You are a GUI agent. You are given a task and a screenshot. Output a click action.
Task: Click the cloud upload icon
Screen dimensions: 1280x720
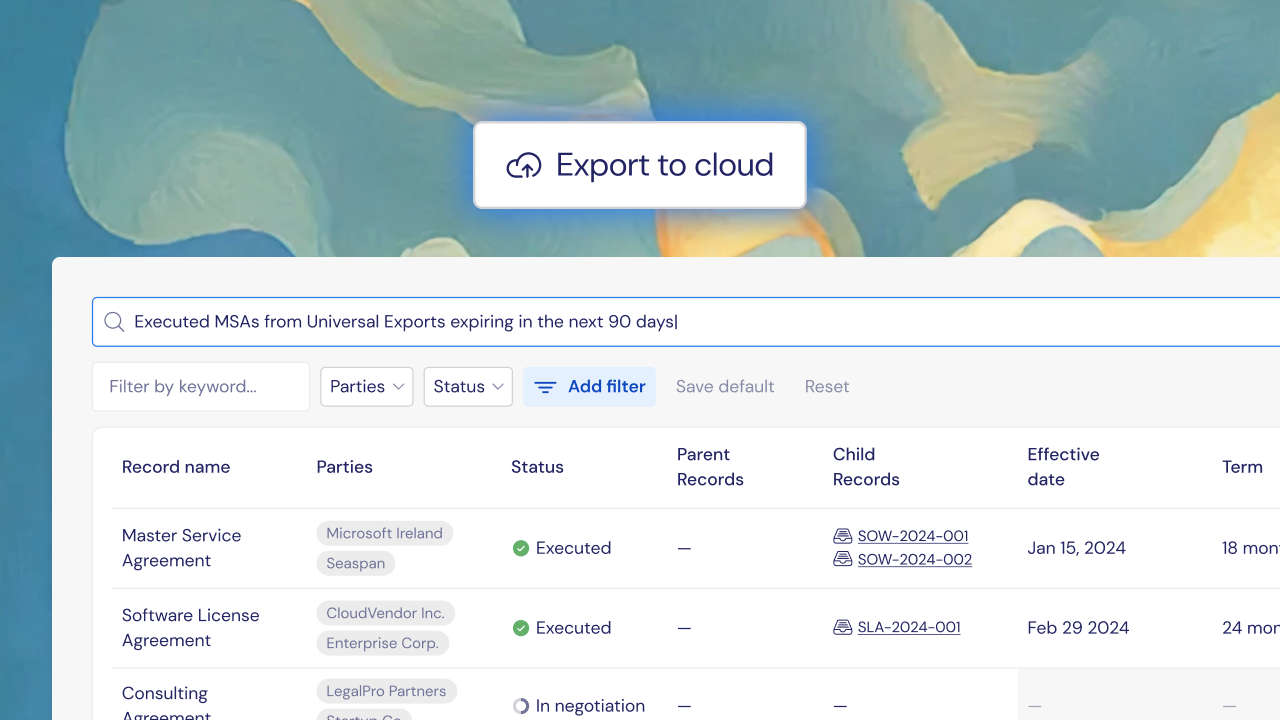coord(524,166)
